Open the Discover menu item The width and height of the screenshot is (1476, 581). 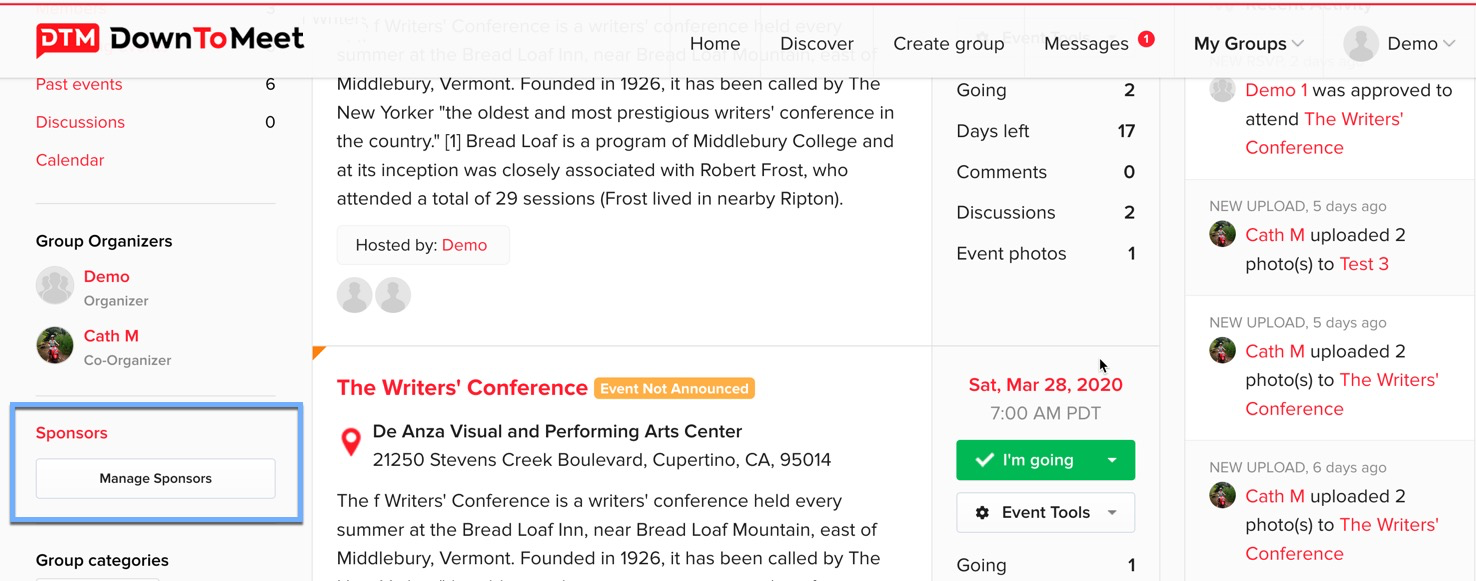click(x=817, y=44)
